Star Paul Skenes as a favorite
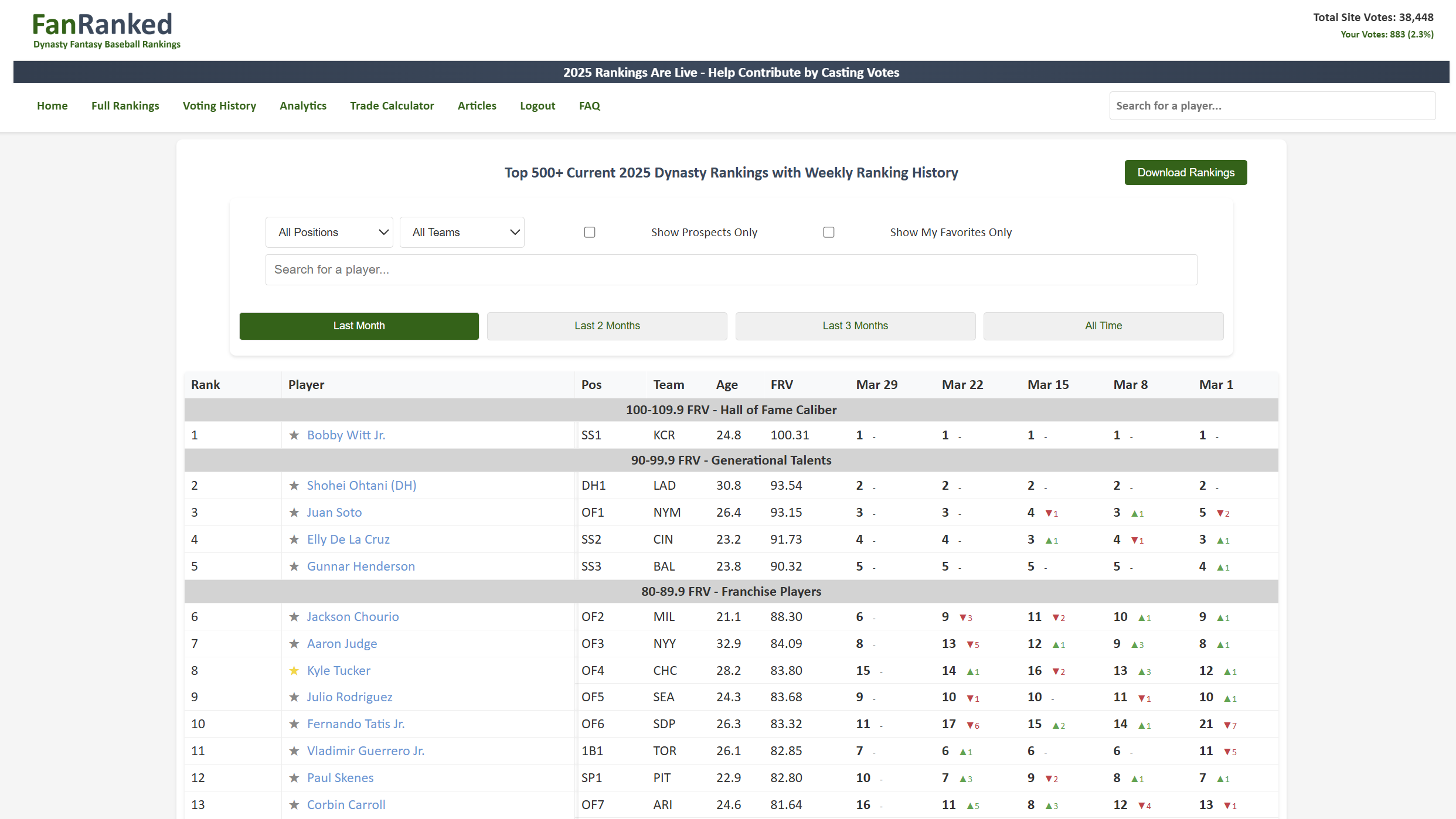This screenshot has height=819, width=1456. 294,778
